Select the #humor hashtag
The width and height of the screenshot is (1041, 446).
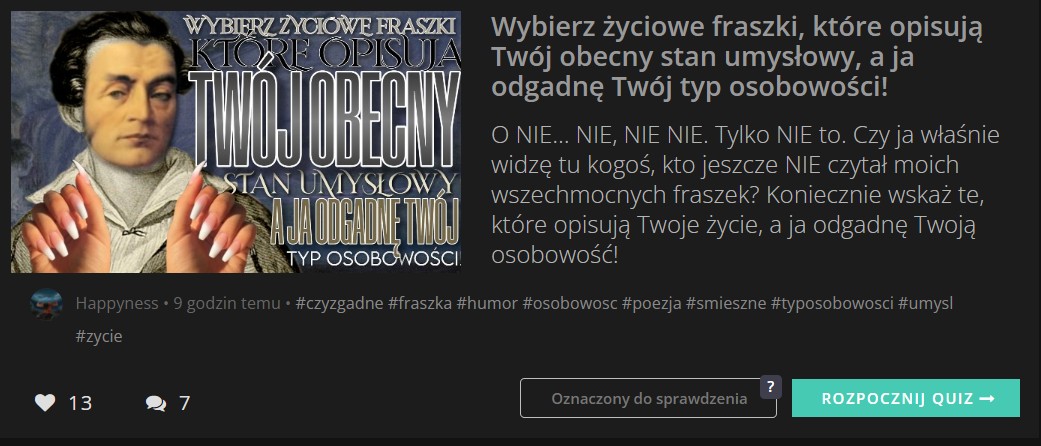[x=487, y=304]
